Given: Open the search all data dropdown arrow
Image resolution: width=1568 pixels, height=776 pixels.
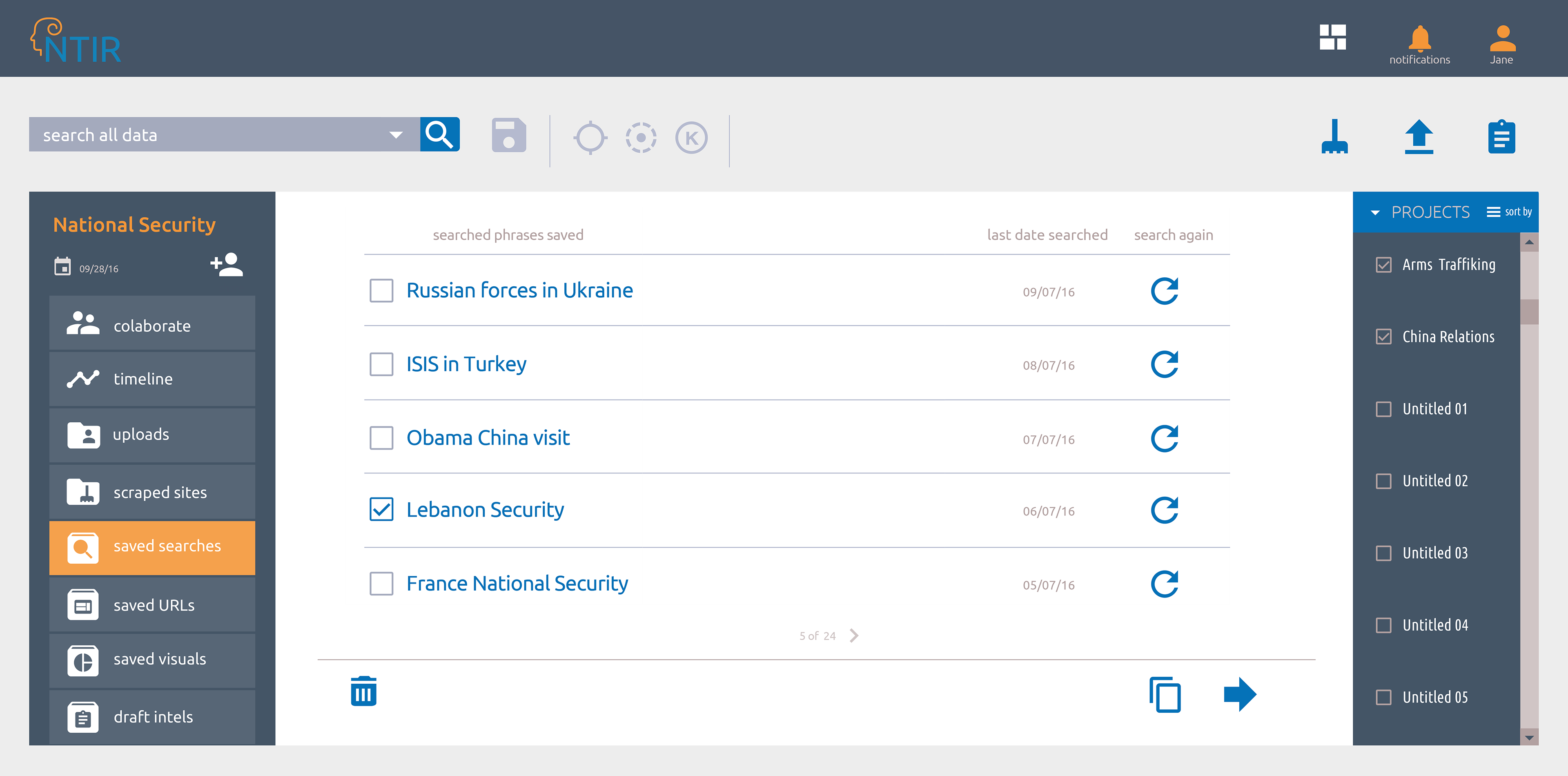Looking at the screenshot, I should tap(396, 134).
